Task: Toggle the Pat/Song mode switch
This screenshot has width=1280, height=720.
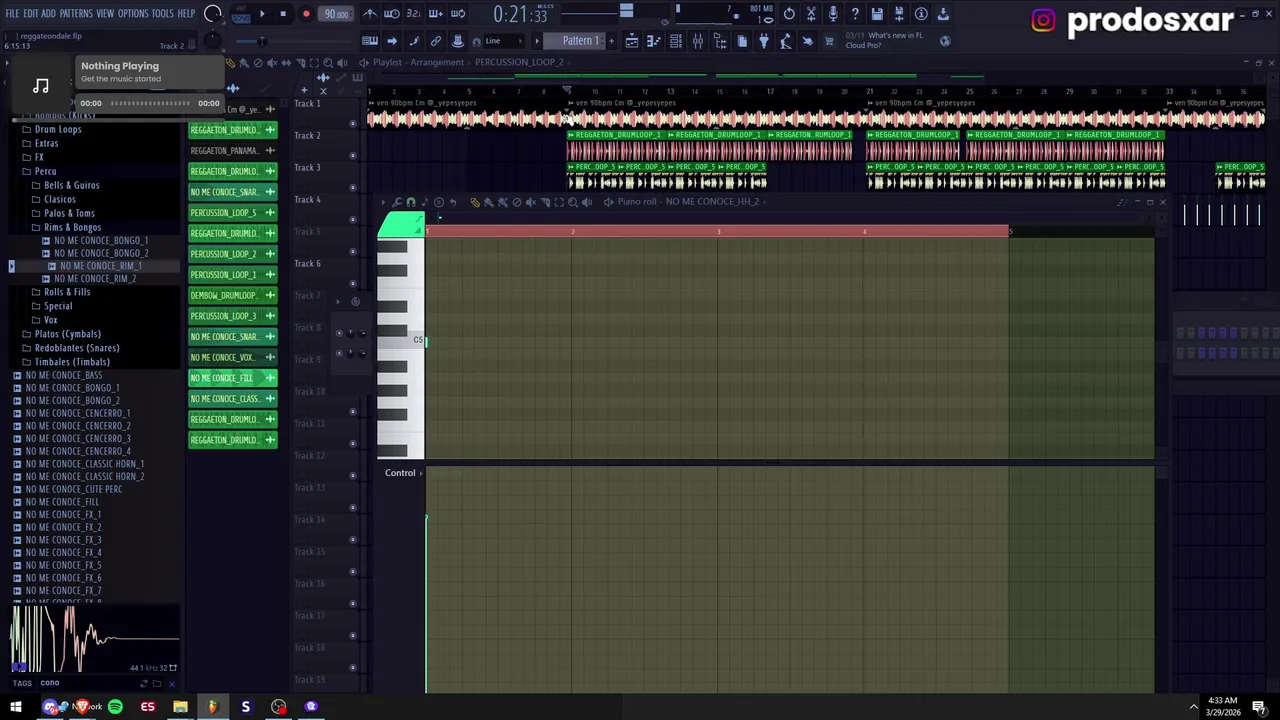Action: pyautogui.click(x=241, y=14)
